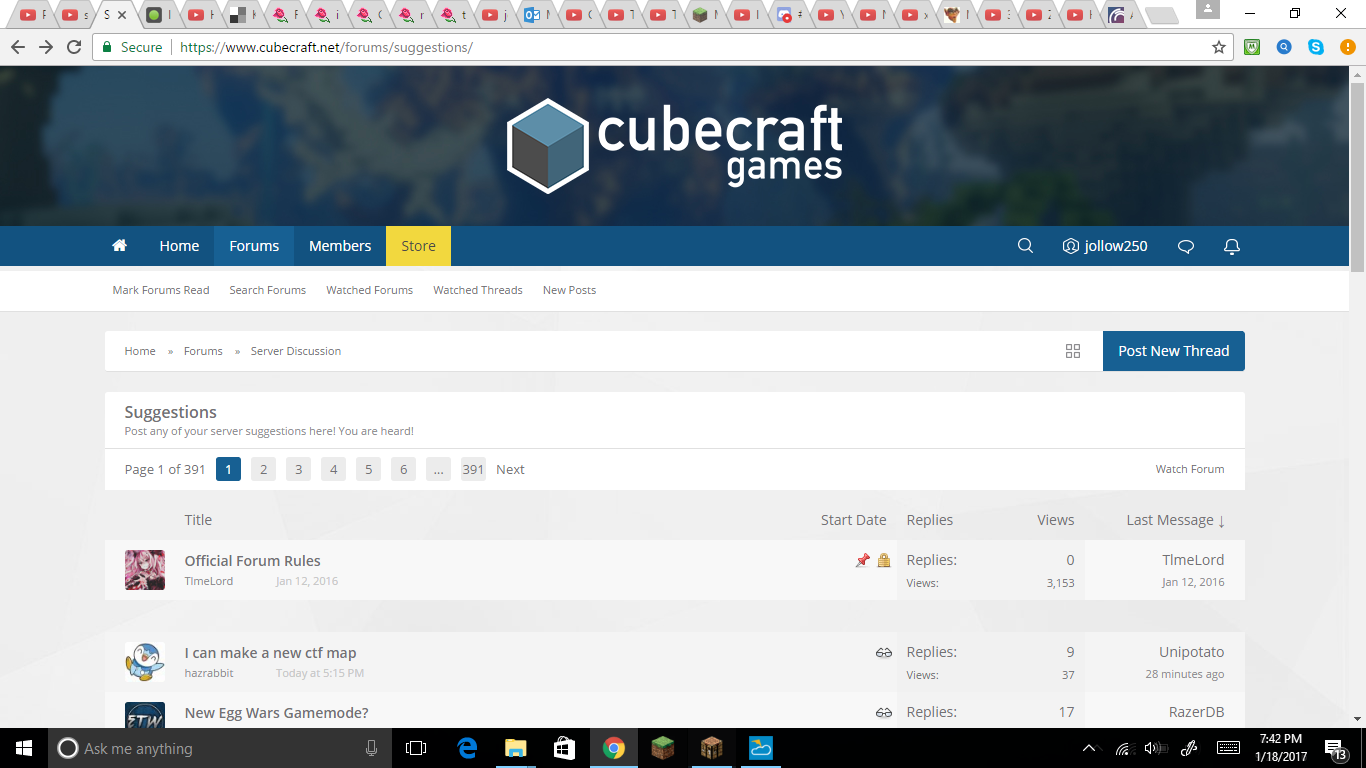Click the green extension icon in Chrome toolbar

click(x=1252, y=47)
